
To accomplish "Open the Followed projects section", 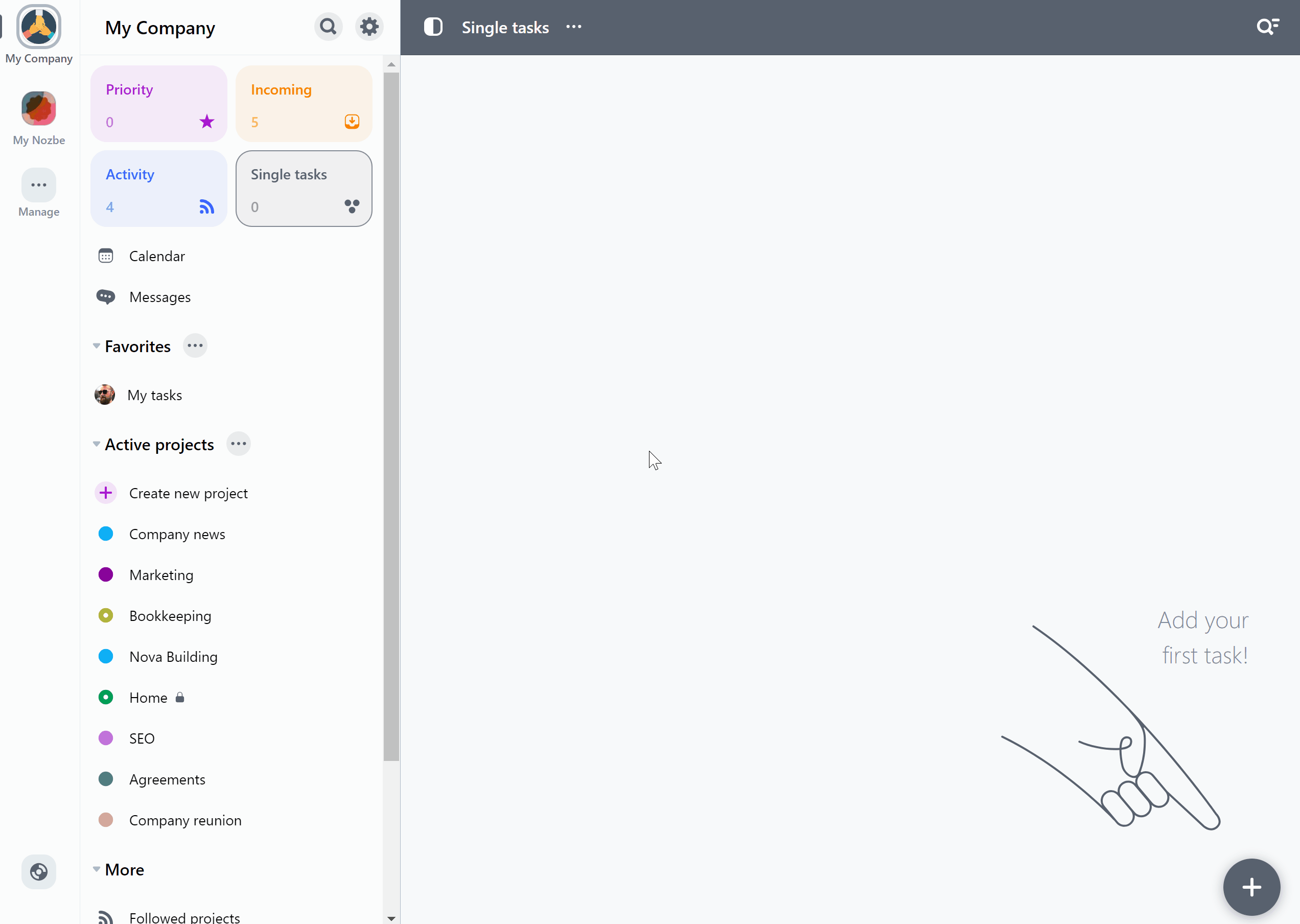I will (184, 917).
